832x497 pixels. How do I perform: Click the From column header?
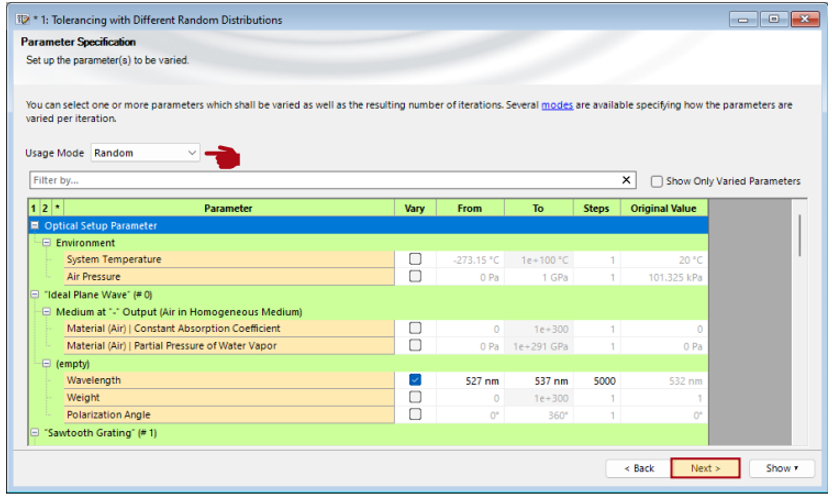pyautogui.click(x=470, y=208)
